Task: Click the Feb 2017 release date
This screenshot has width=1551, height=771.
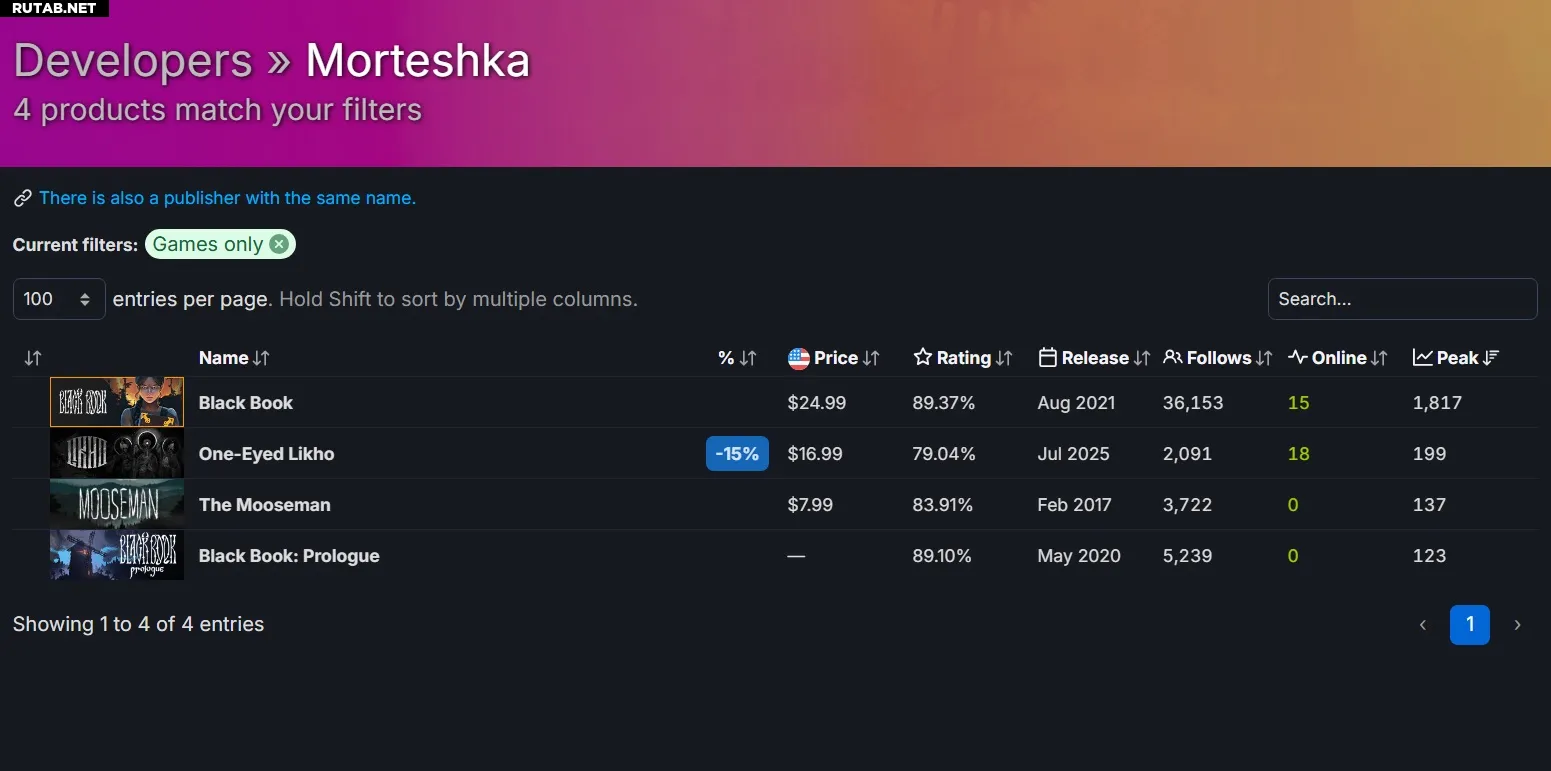Action: click(x=1075, y=505)
